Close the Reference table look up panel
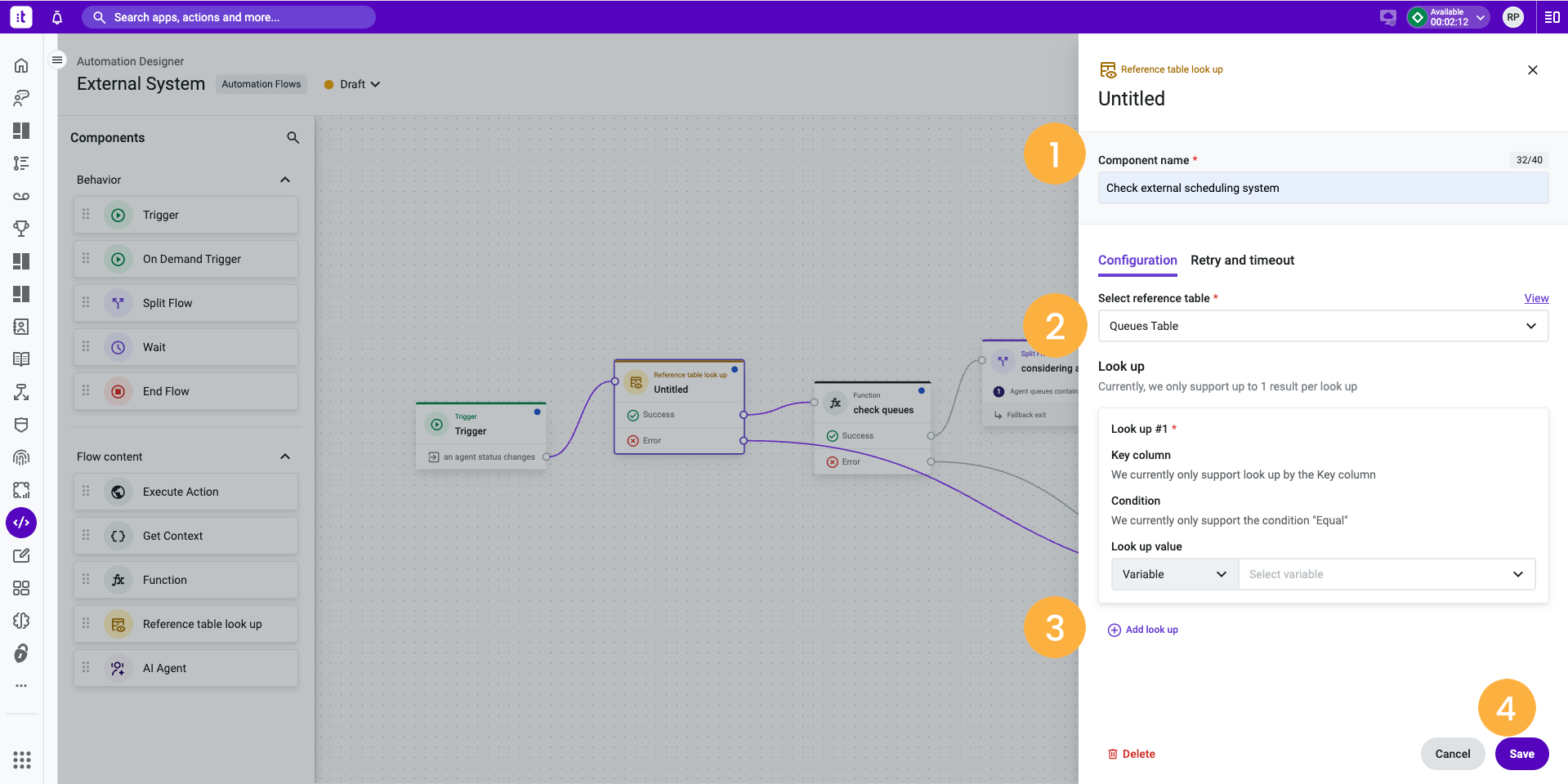1568x784 pixels. click(1533, 70)
